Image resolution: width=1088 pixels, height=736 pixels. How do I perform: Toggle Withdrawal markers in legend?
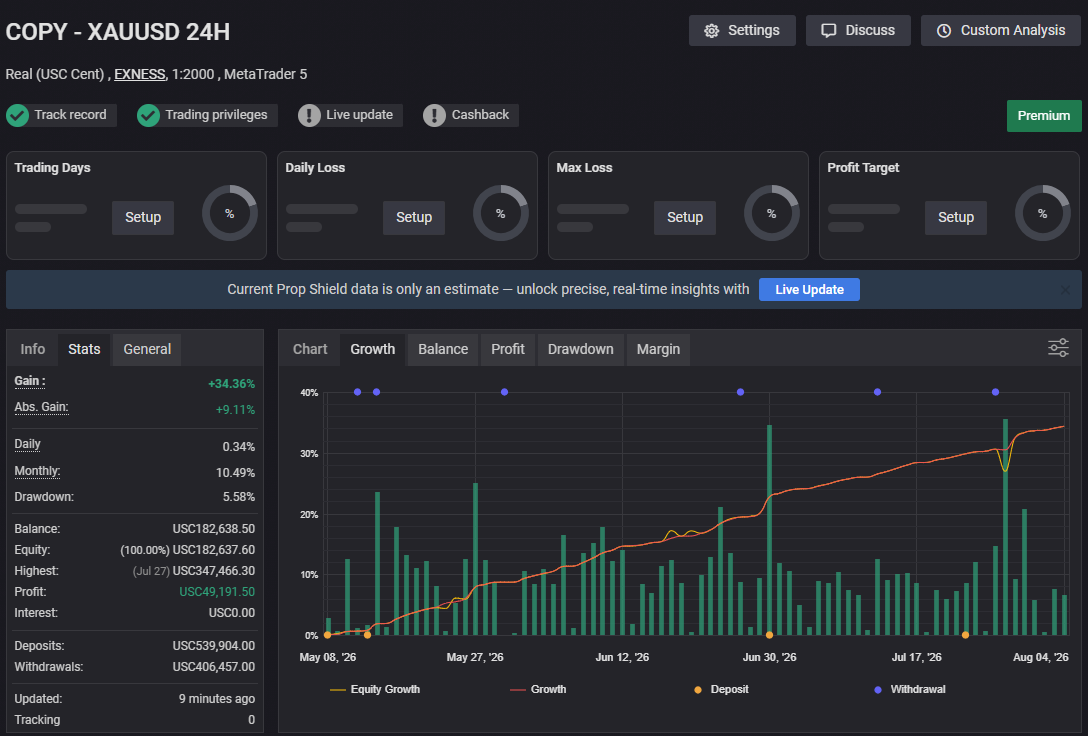(x=910, y=690)
